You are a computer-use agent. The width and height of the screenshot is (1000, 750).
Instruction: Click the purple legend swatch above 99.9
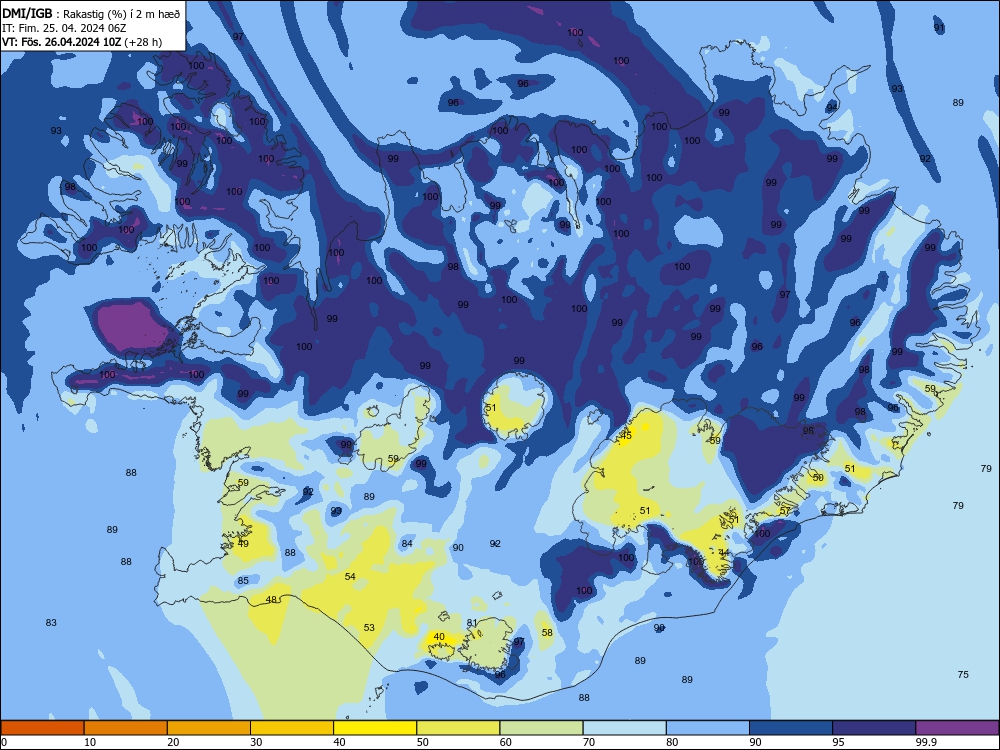point(957,728)
